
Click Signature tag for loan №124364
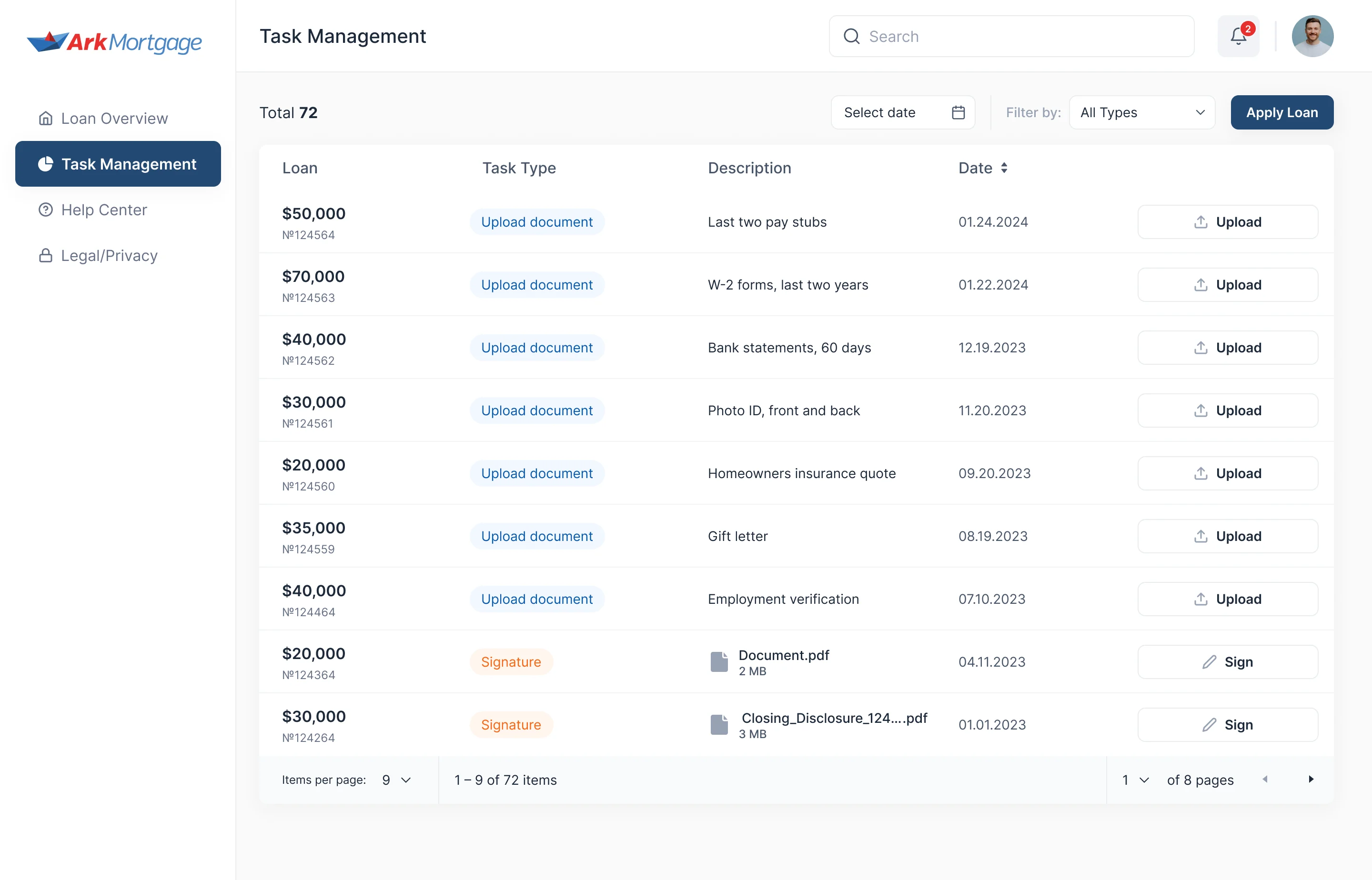(511, 662)
